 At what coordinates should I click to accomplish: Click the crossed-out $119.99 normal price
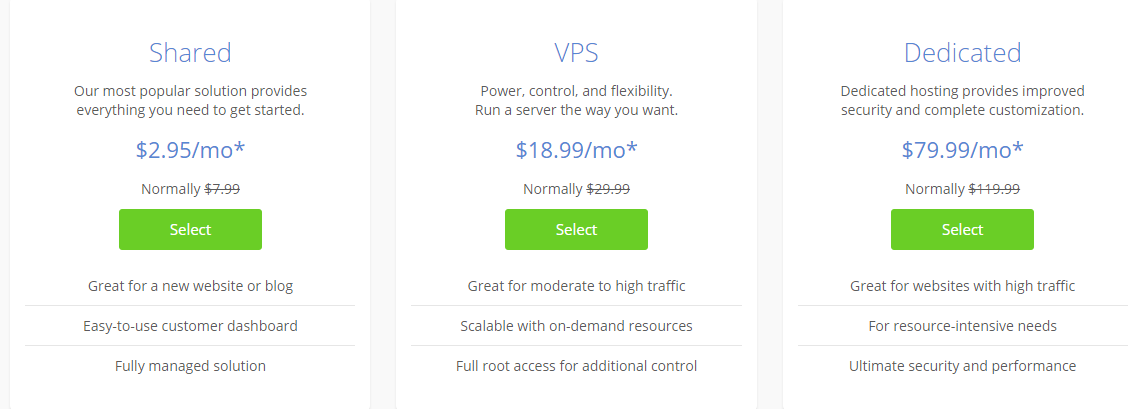tap(994, 189)
